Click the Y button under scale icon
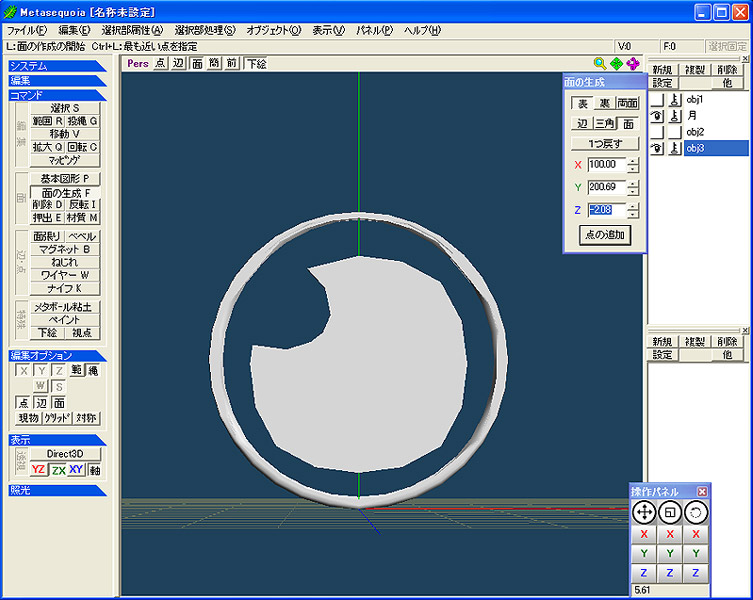The image size is (753, 600). [670, 553]
